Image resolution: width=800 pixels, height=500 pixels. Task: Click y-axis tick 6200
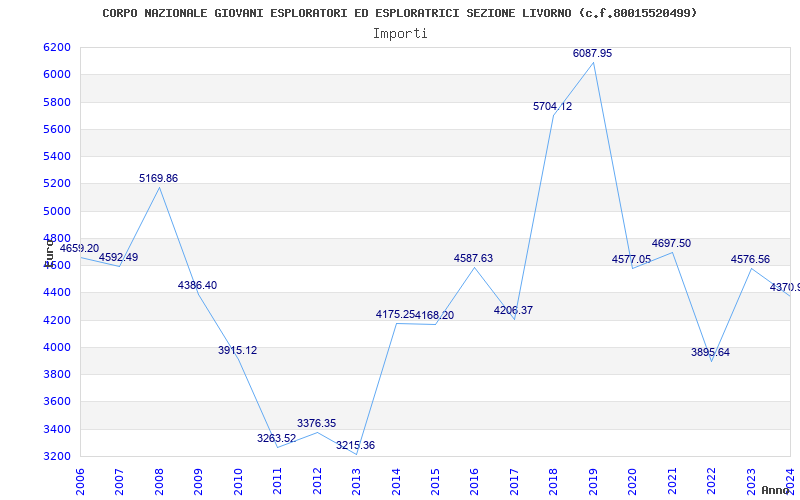pyautogui.click(x=57, y=47)
